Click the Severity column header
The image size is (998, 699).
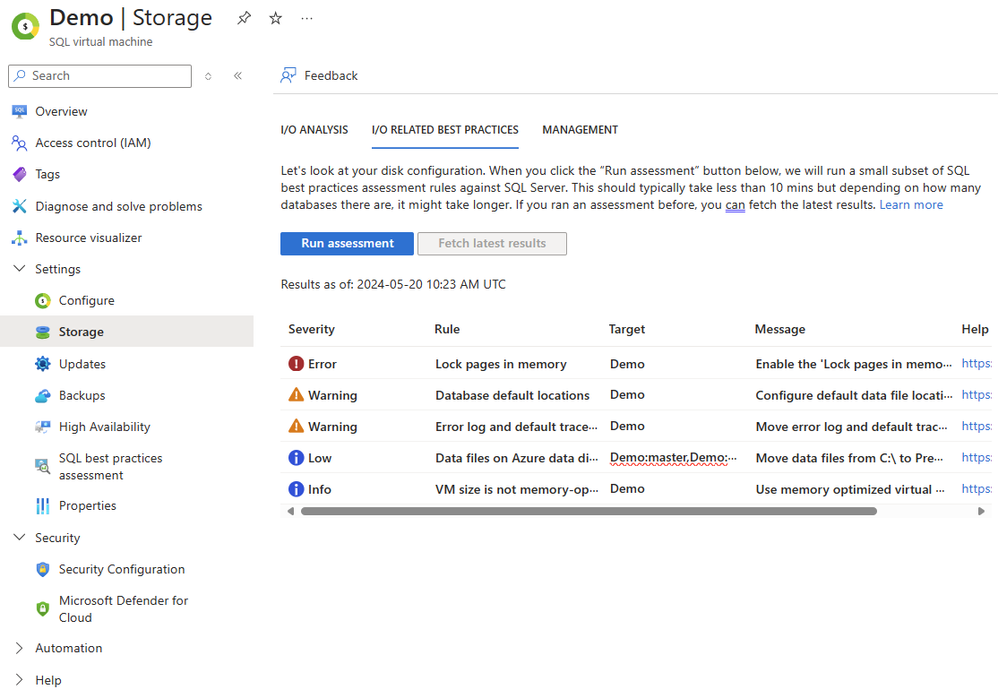311,329
